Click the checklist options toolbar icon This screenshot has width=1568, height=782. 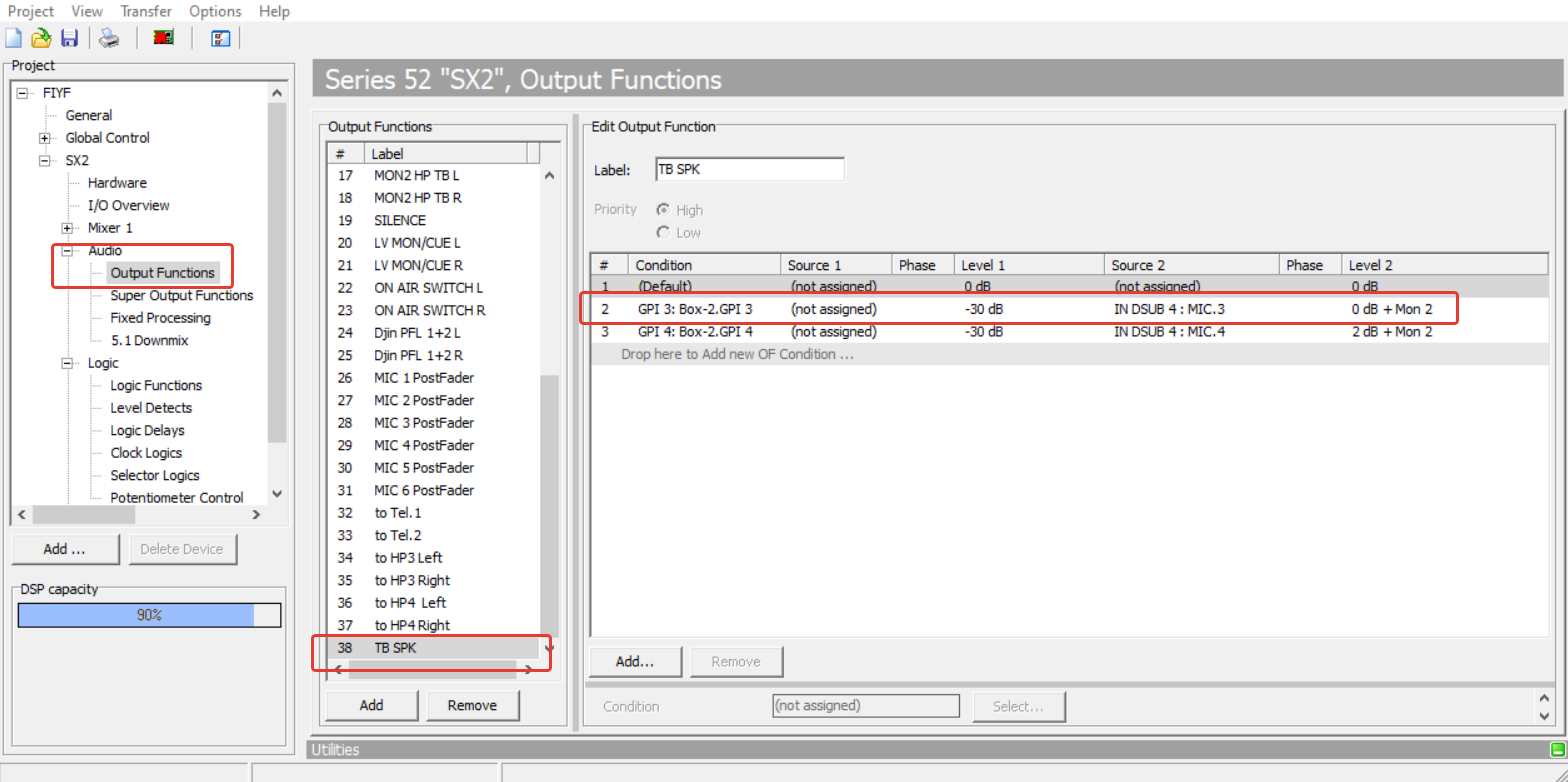click(220, 39)
